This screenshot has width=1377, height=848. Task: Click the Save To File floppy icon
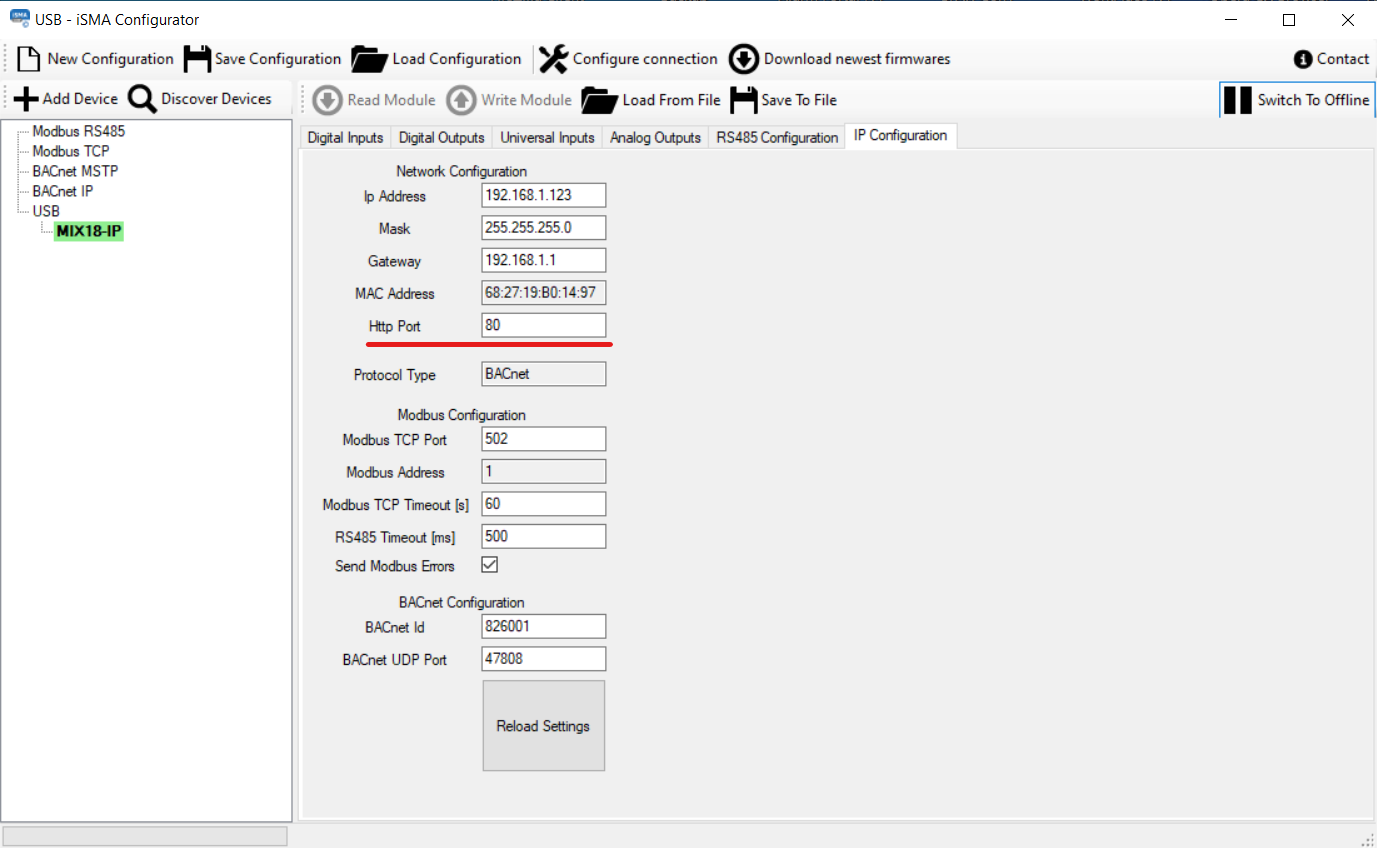click(743, 100)
